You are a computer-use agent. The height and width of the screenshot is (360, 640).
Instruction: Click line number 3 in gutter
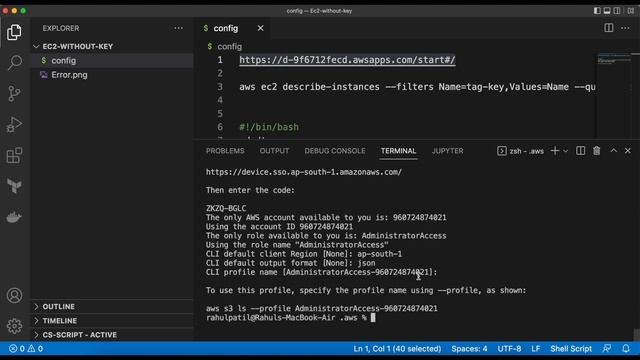tap(220, 87)
